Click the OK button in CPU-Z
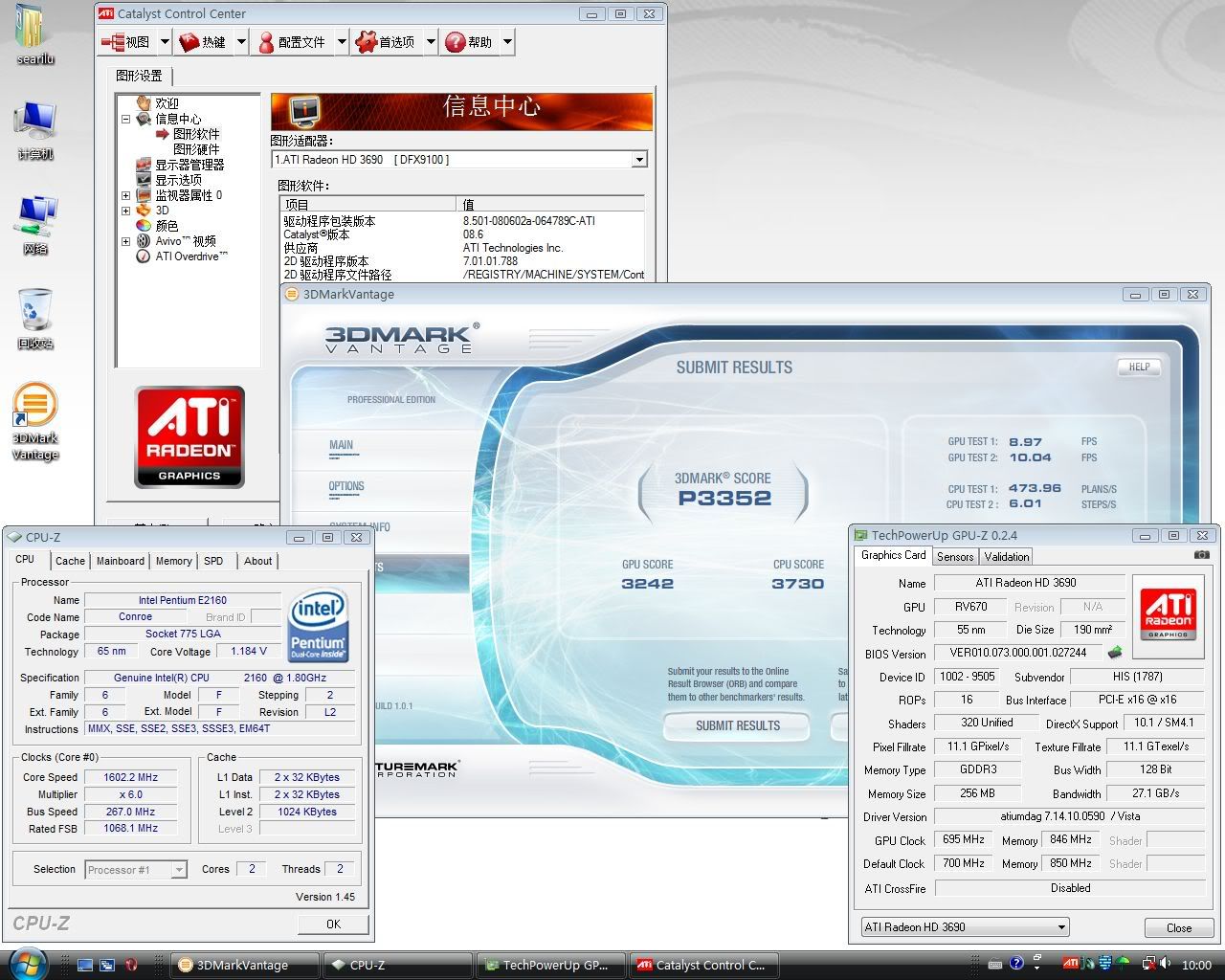The image size is (1225, 980). tap(333, 924)
